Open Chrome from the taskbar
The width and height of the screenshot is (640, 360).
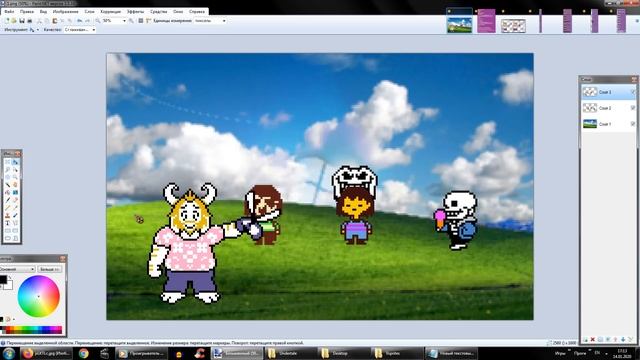[x=84, y=353]
